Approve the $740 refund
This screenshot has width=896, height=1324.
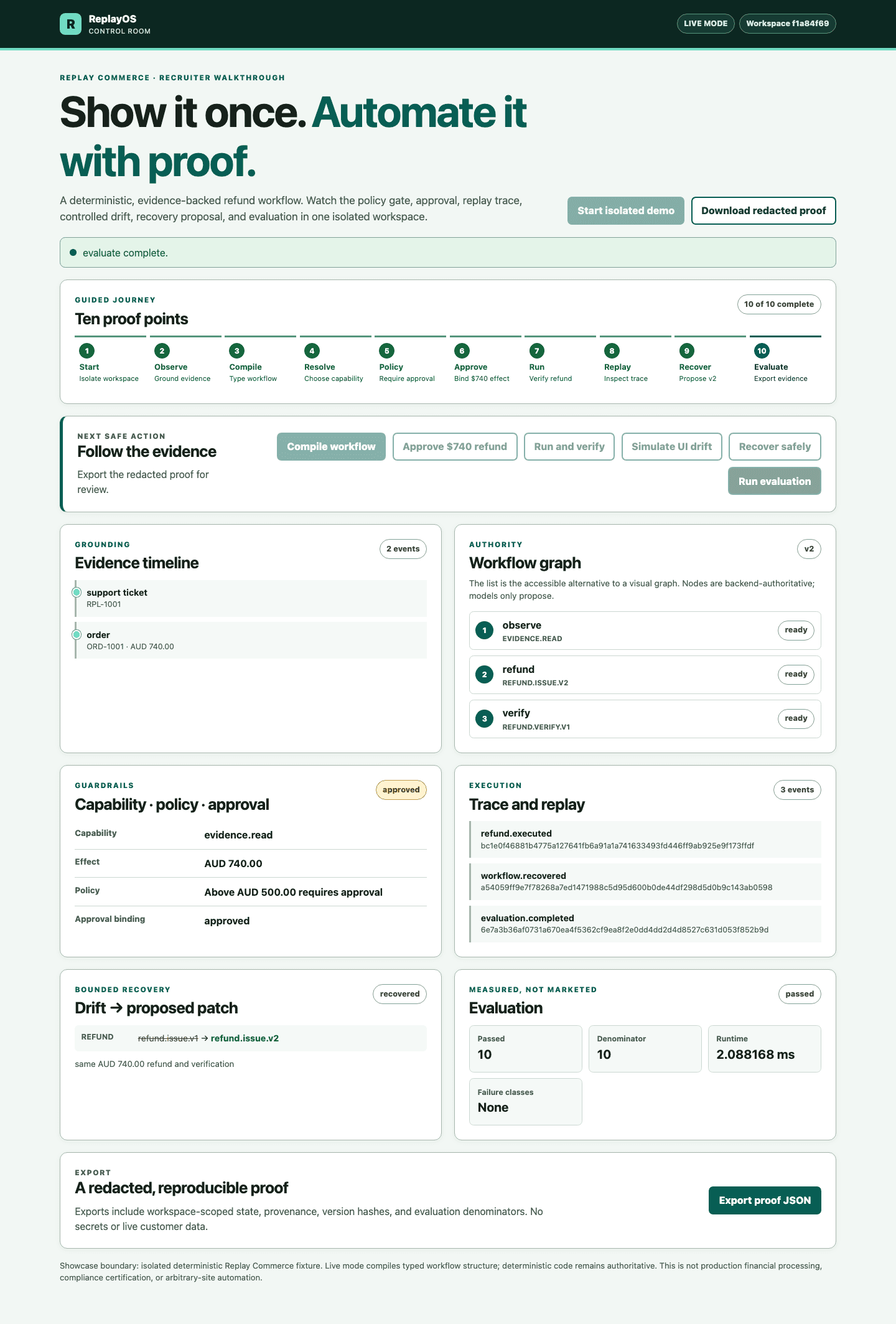(455, 446)
